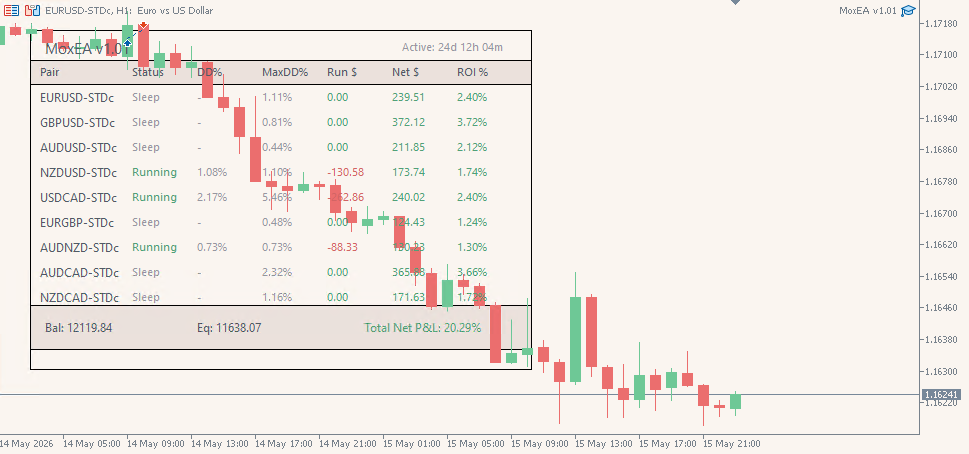Click the 15 May 13:00 time axis label
Viewport: 969px width, 454px height.
tap(603, 443)
